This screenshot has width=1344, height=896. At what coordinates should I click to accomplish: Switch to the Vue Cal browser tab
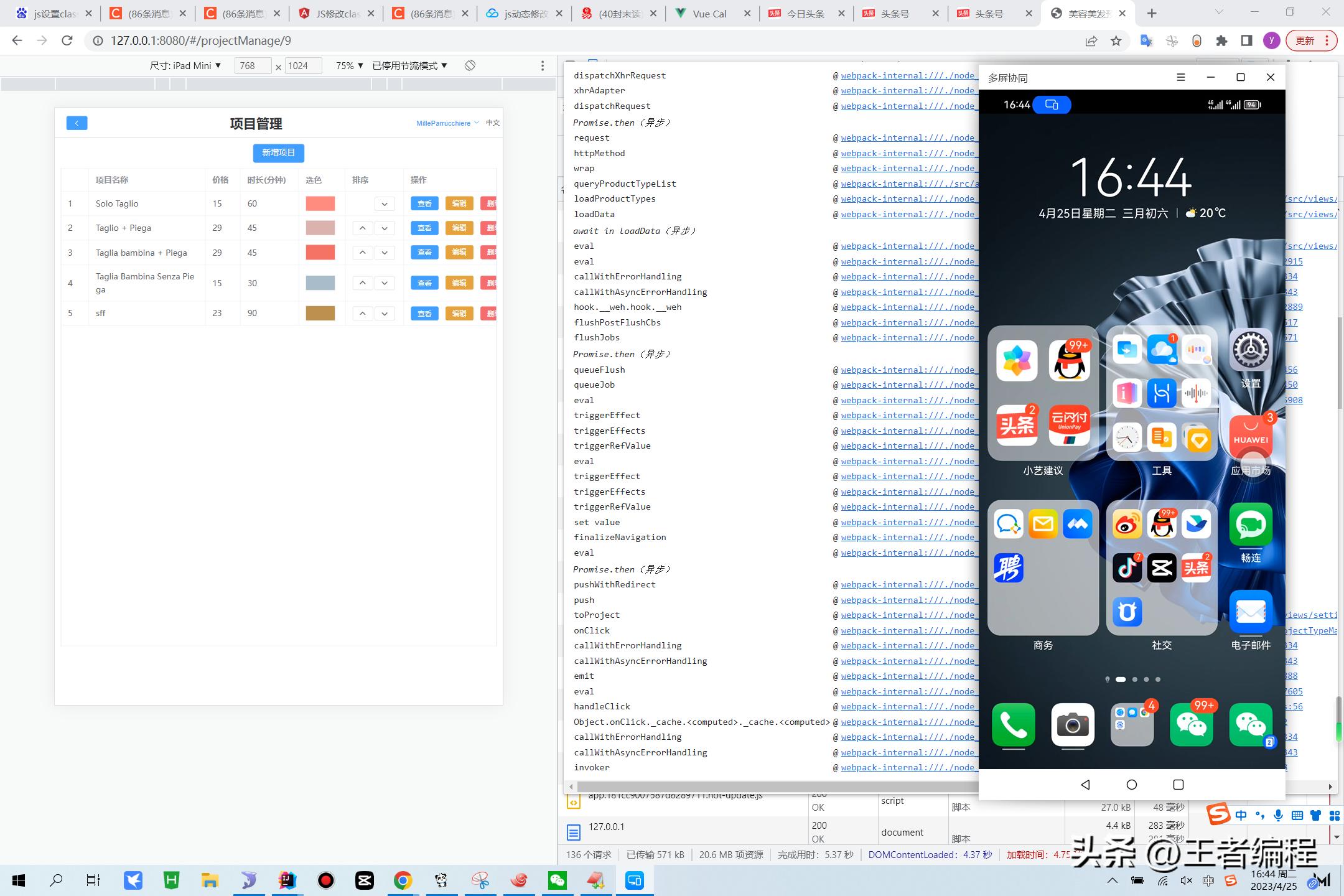click(x=709, y=14)
